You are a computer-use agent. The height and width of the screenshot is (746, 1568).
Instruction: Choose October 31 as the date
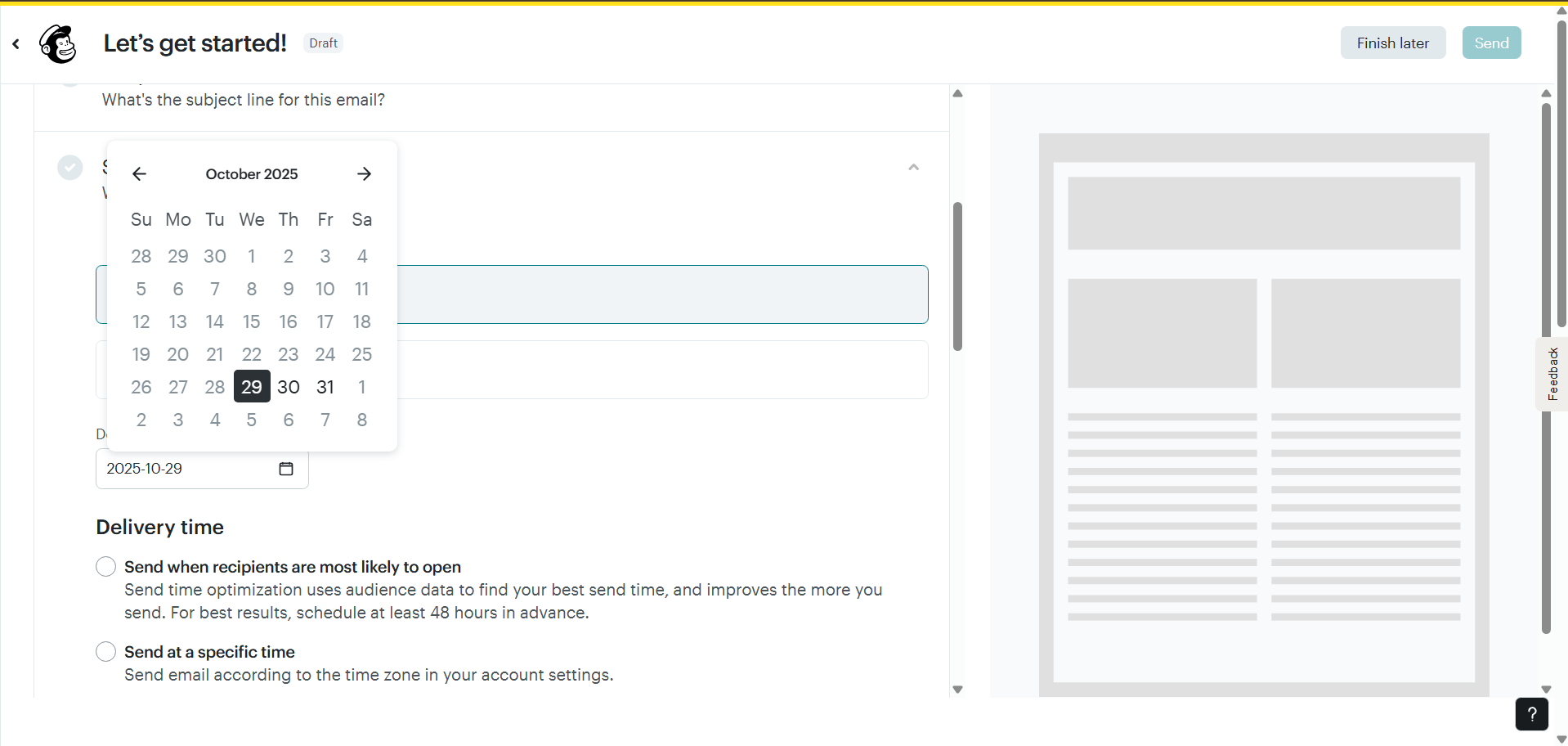tap(325, 387)
